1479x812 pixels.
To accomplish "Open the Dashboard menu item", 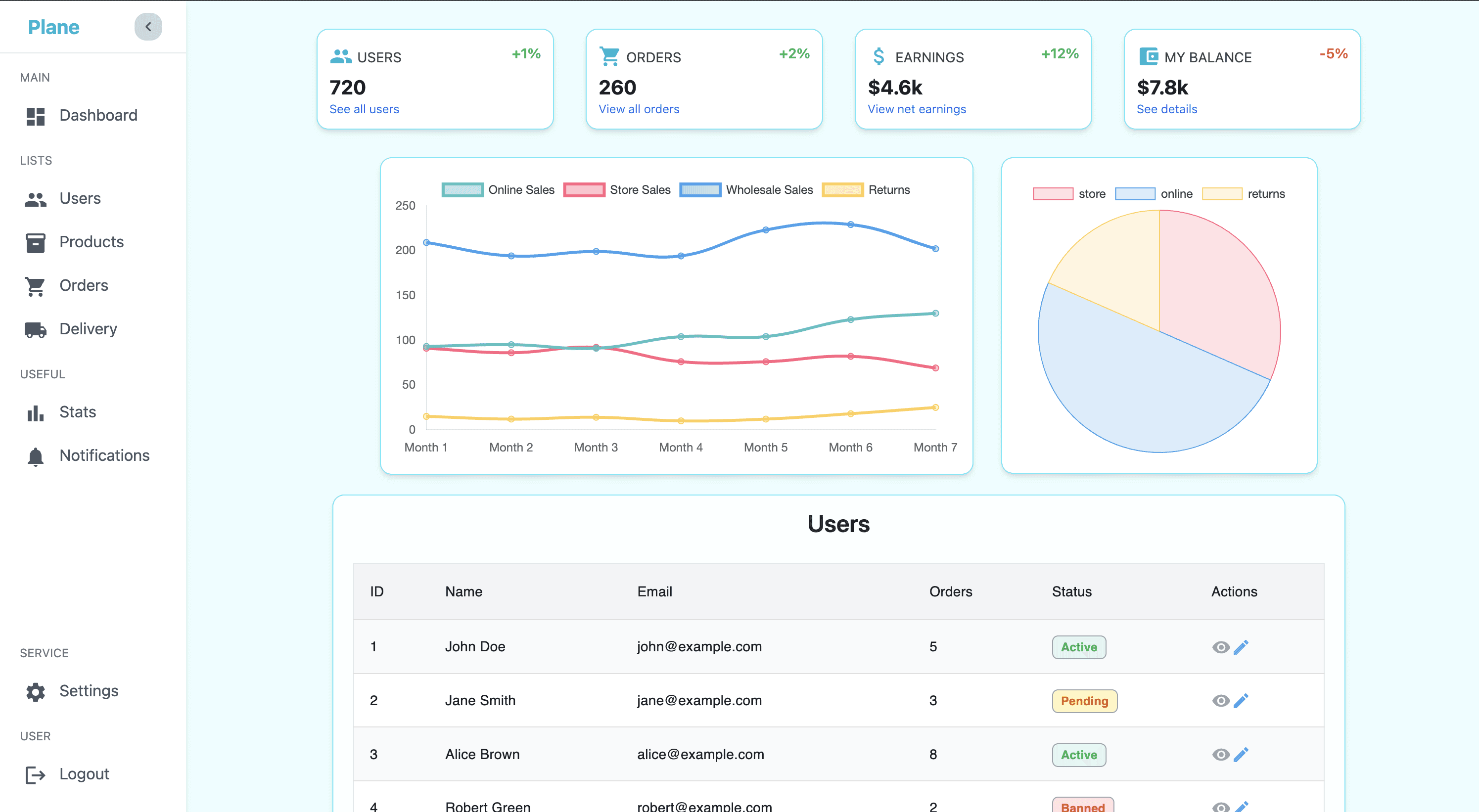I will coord(98,115).
